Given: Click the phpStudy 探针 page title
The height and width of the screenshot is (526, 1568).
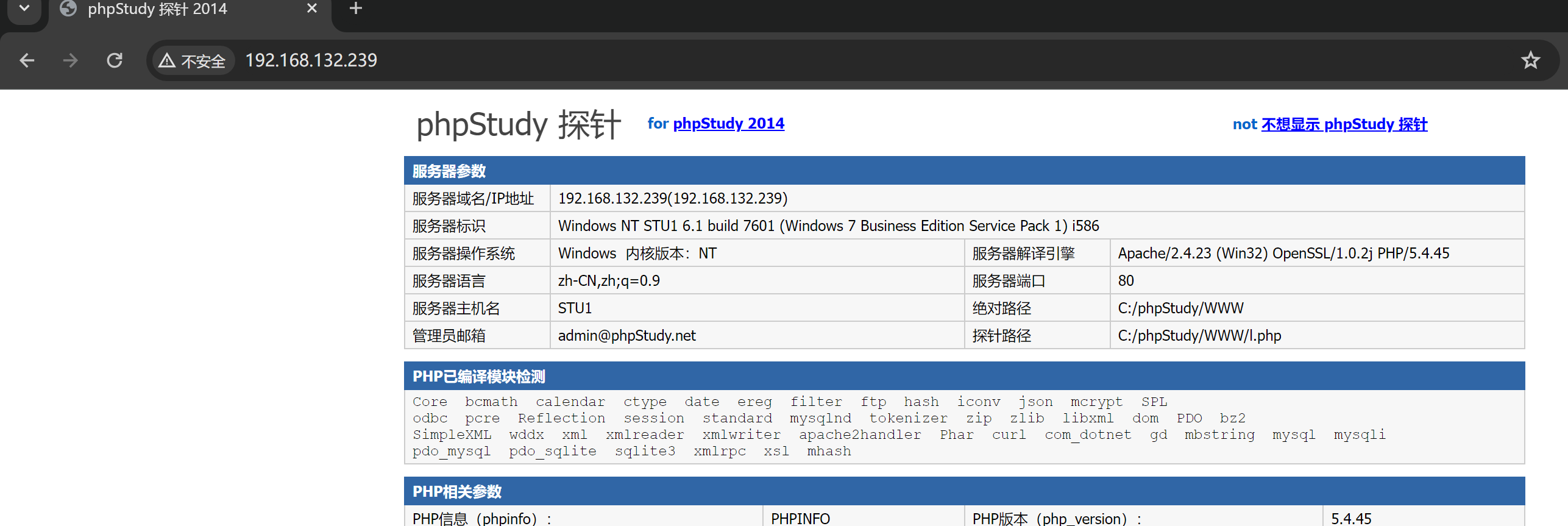Looking at the screenshot, I should 519,124.
